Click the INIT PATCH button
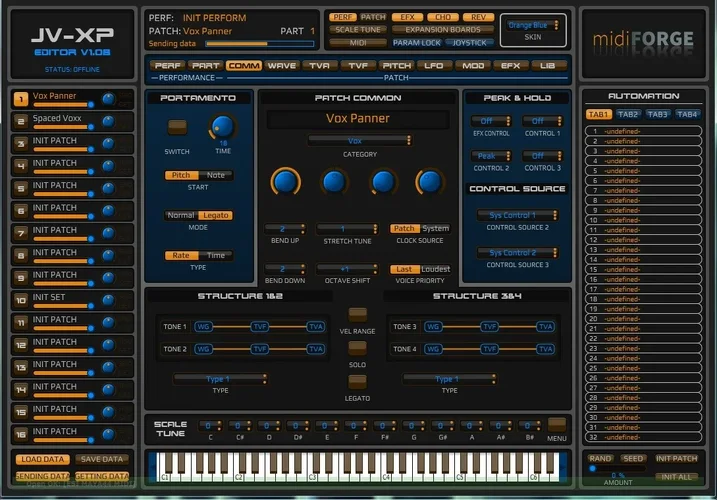The width and height of the screenshot is (717, 500). coord(677,458)
